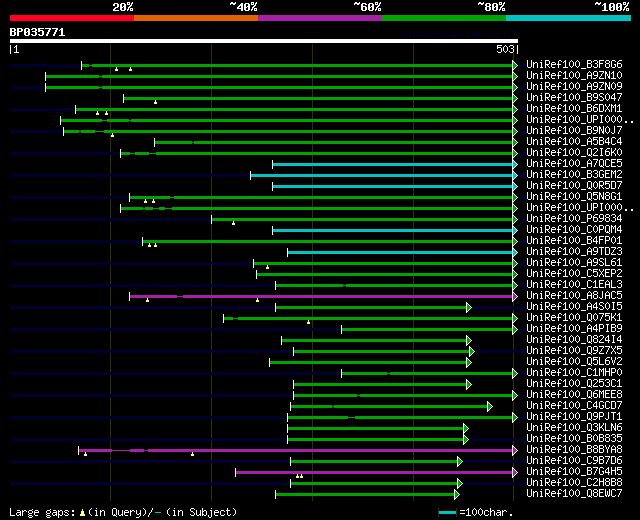The width and height of the screenshot is (640, 520).
Task: Click the red 20% identity color segment
Action: pos(72,18)
